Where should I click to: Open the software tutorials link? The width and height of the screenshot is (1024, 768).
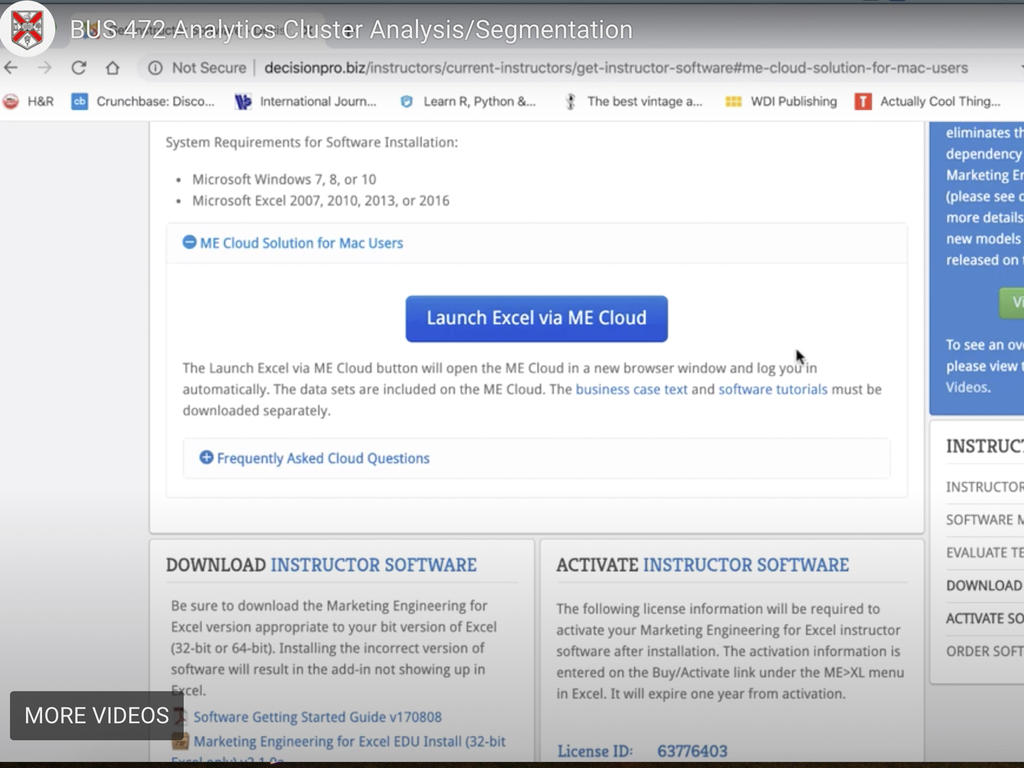[773, 389]
